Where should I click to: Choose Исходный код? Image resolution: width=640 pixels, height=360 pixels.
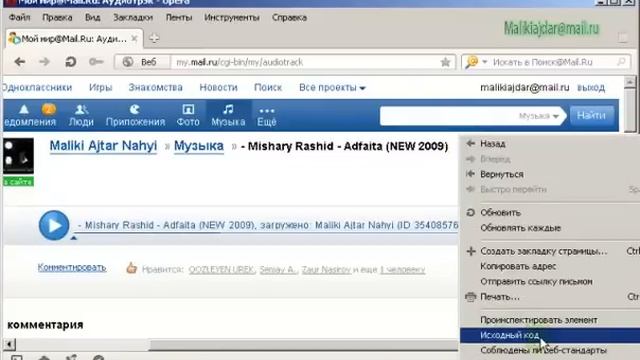click(550, 335)
